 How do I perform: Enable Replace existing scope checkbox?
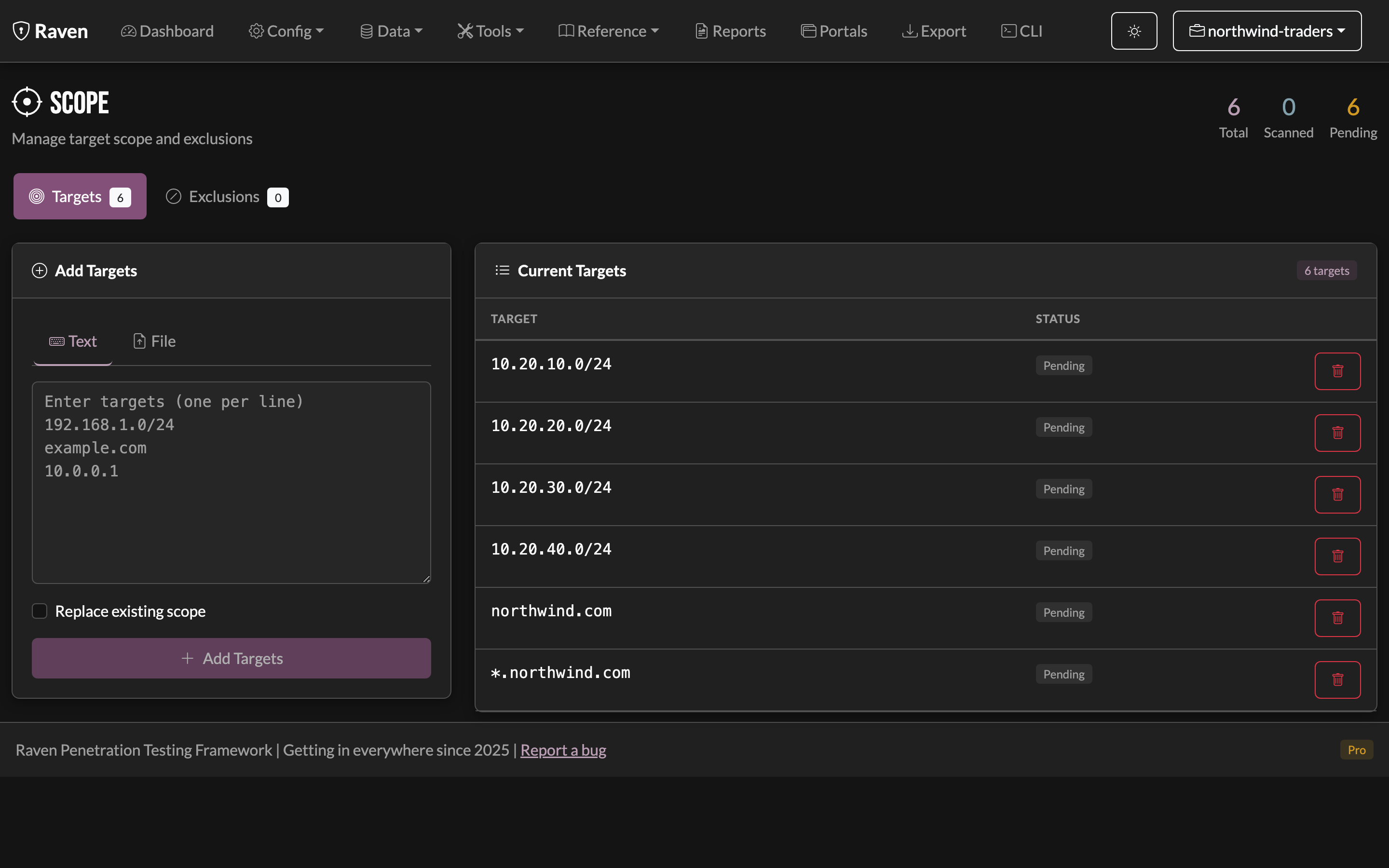(40, 611)
